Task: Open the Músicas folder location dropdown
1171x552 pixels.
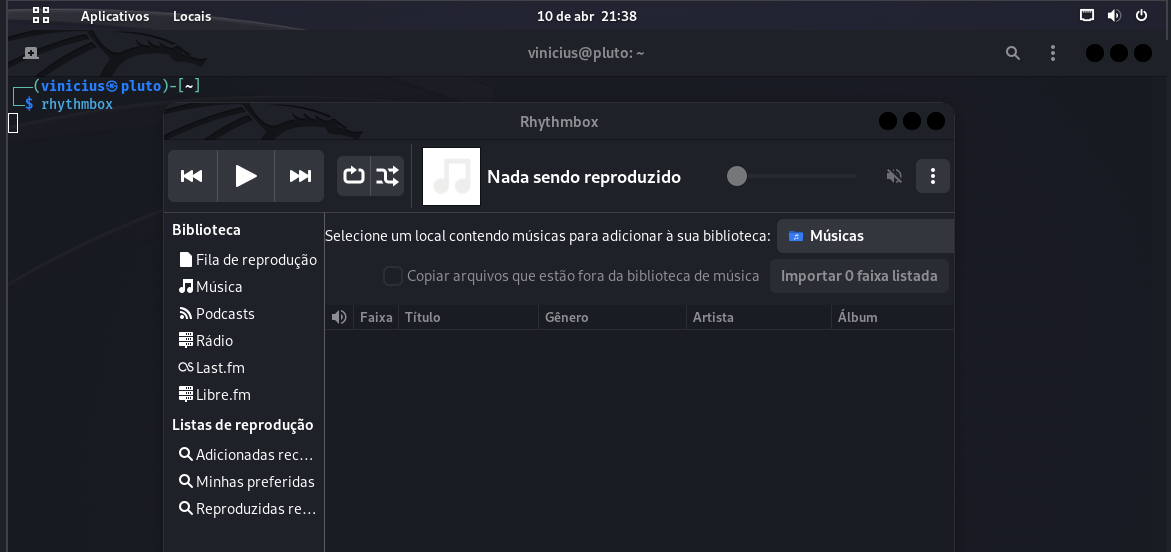Action: (x=865, y=236)
